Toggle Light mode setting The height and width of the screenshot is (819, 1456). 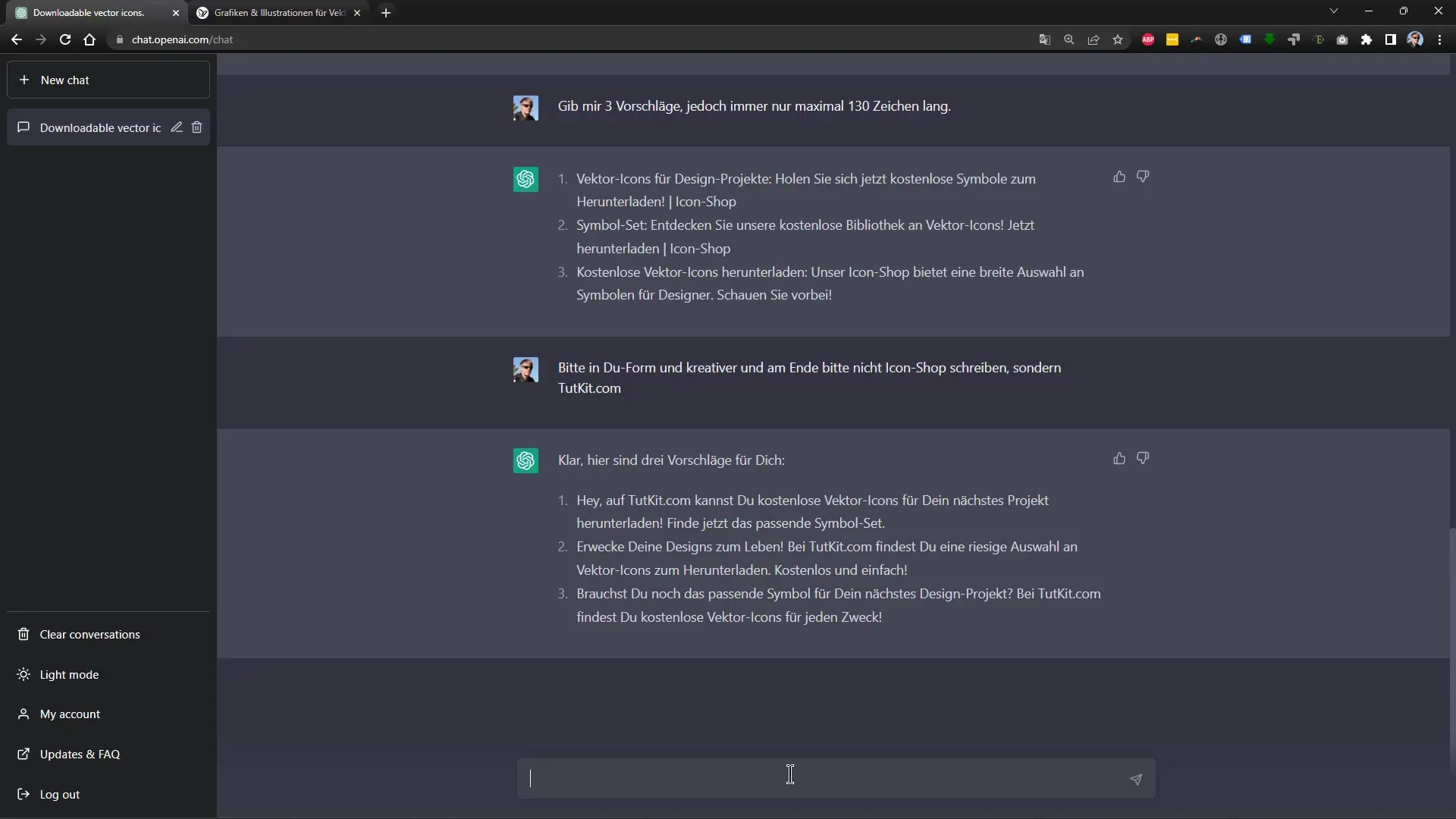69,673
